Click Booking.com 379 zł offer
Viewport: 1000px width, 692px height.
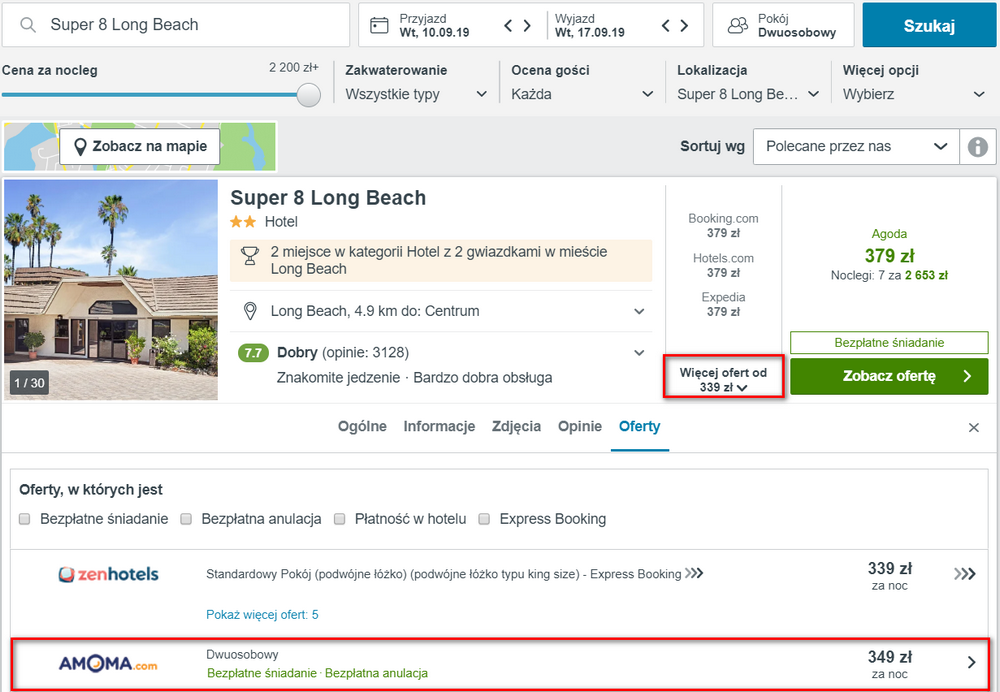723,226
